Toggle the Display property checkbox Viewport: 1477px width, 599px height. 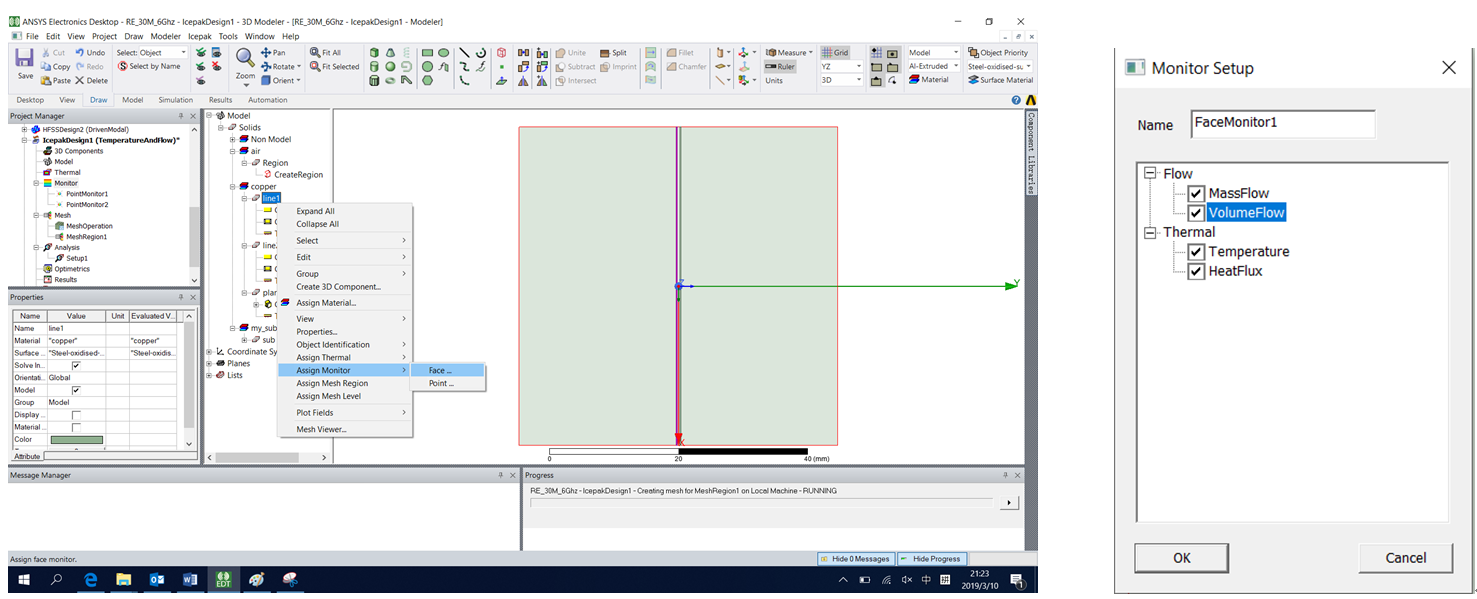point(76,415)
